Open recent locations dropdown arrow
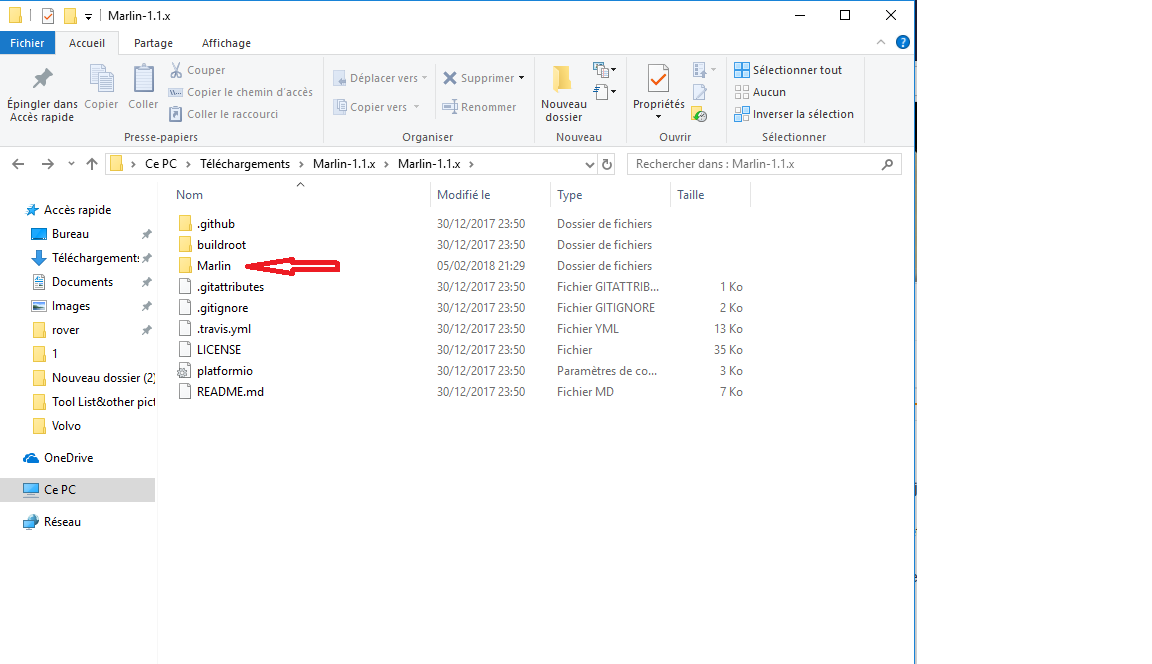Screen dimensions: 1152x664 (x=71, y=164)
